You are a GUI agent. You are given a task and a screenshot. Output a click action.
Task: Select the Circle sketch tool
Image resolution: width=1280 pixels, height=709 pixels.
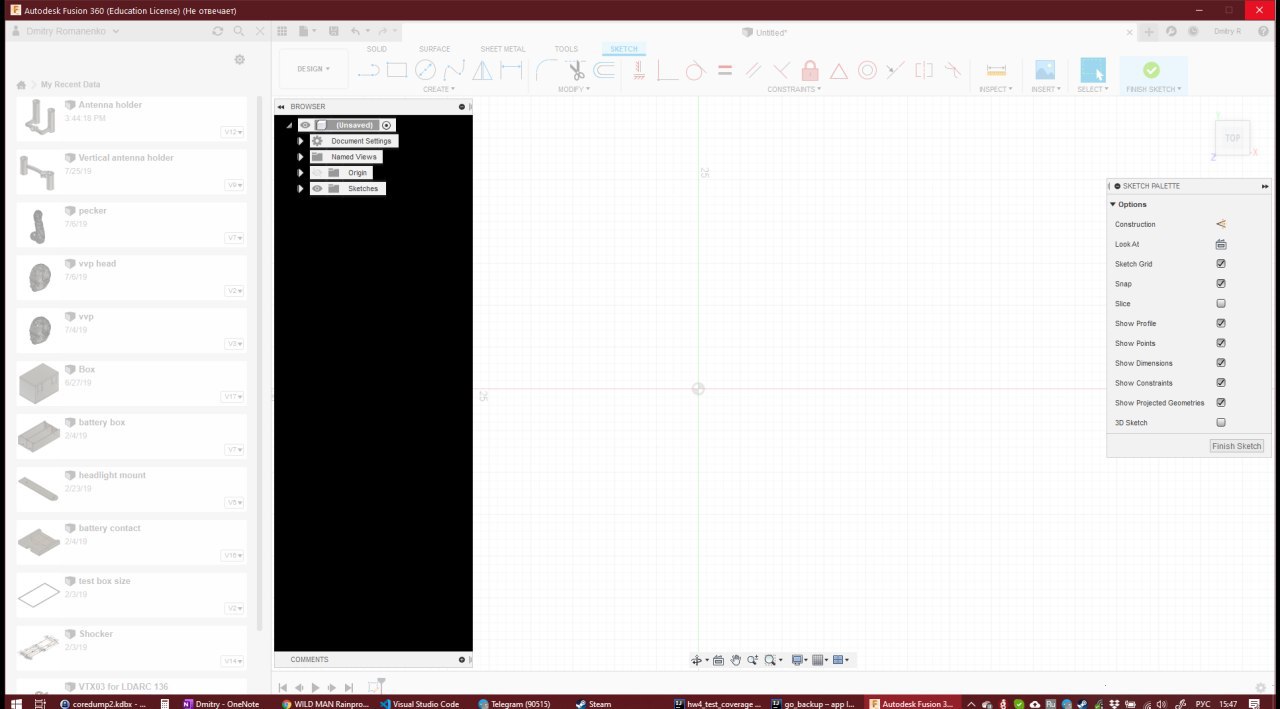425,70
